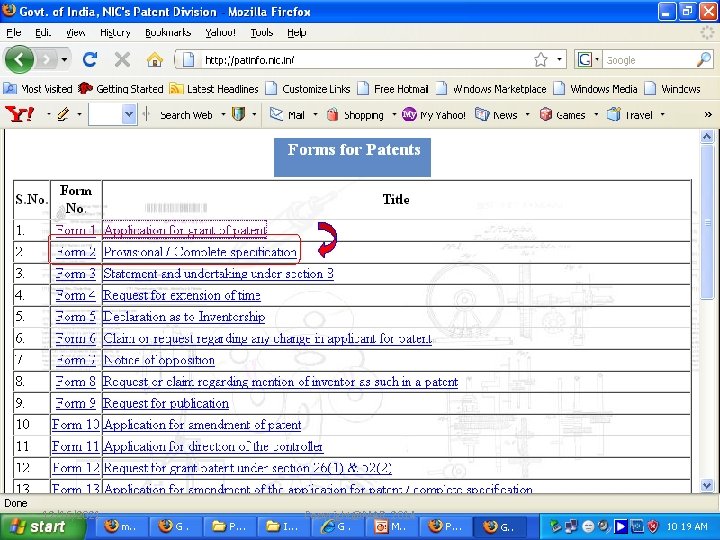
Task: Open the Edit menu
Action: [43, 33]
